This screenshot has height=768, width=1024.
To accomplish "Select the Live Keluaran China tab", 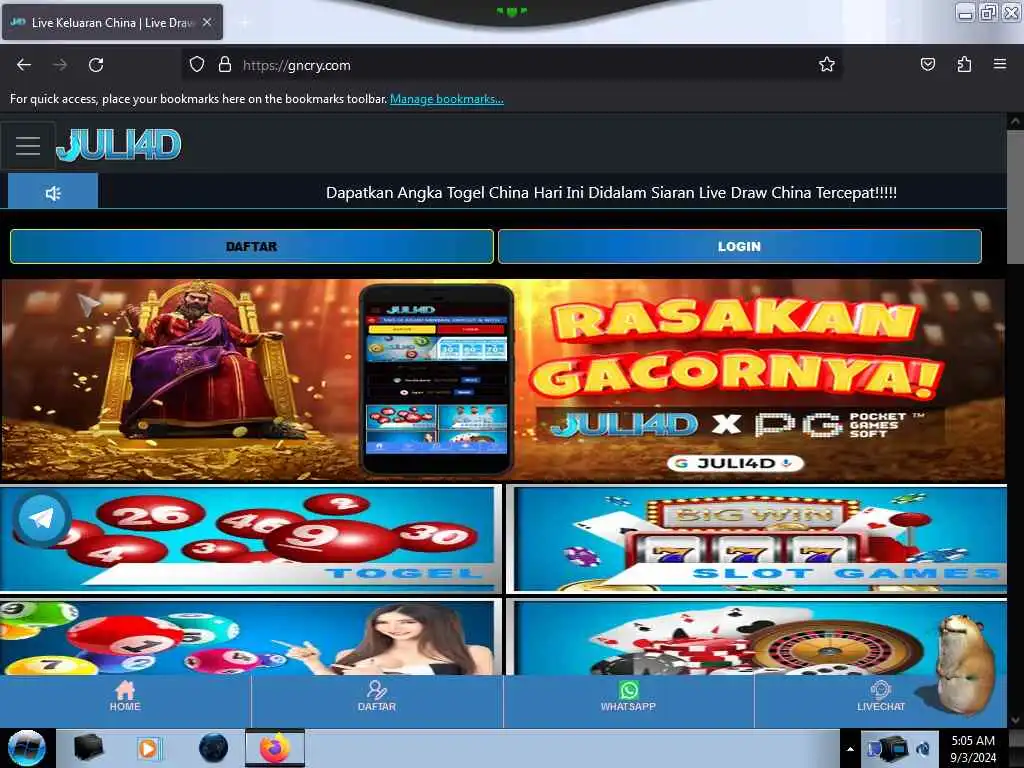I will click(x=112, y=22).
